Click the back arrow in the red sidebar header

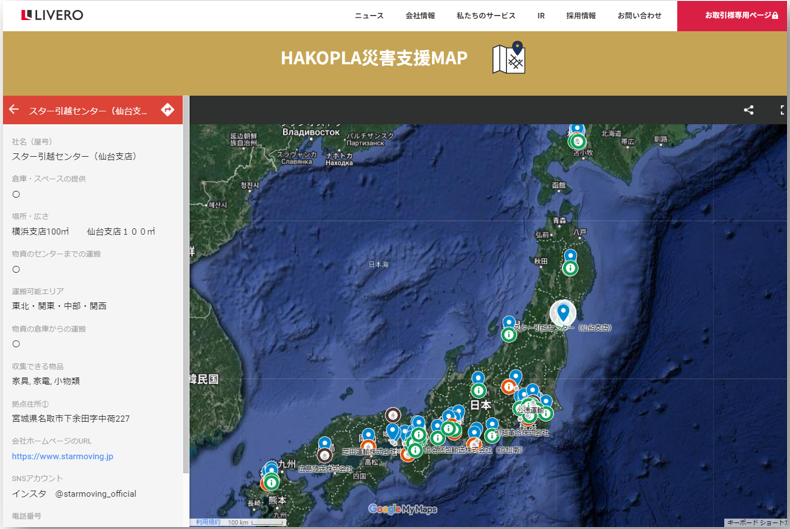click(x=14, y=109)
